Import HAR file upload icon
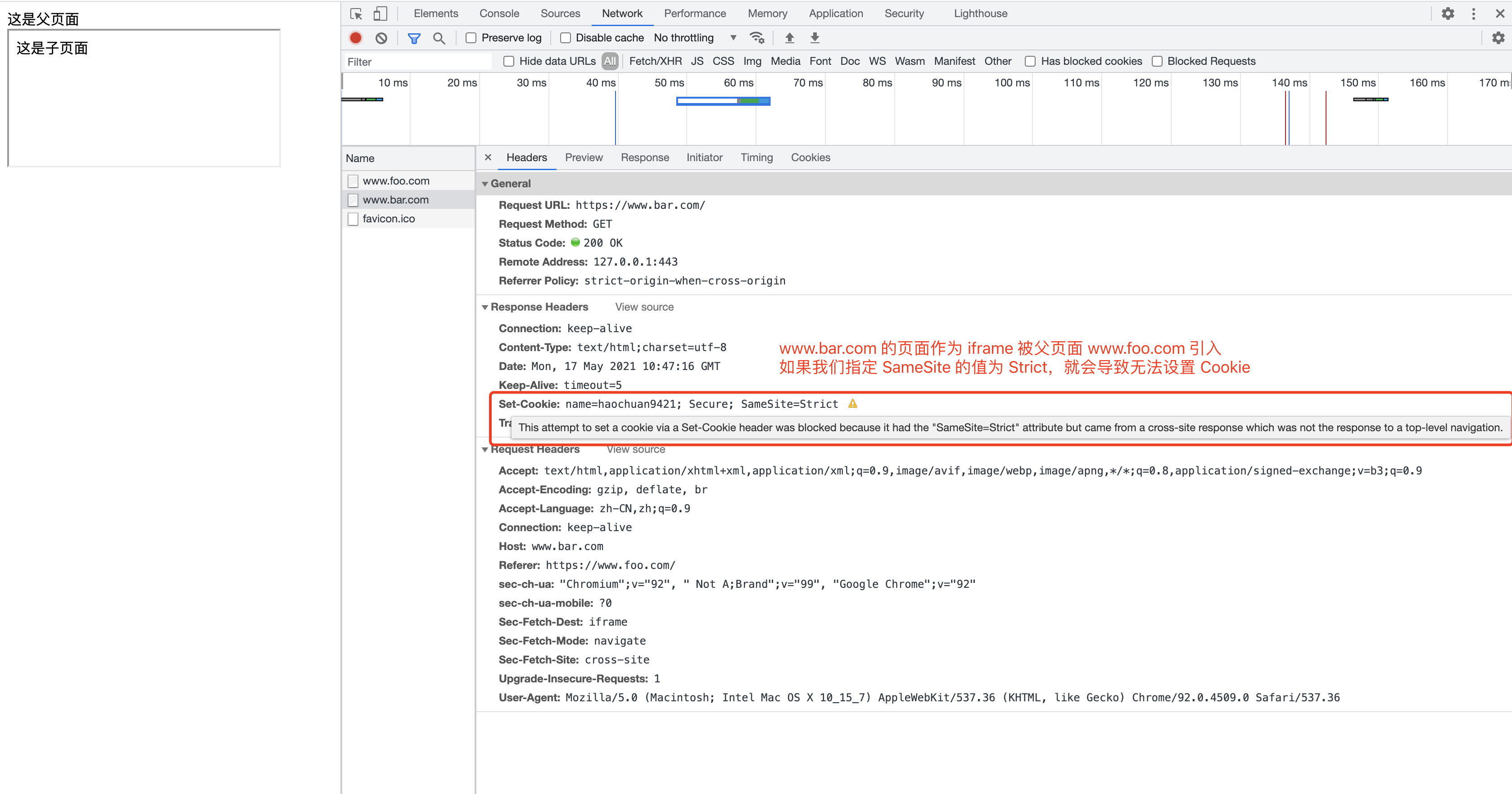The image size is (1512, 794). pyautogui.click(x=789, y=38)
